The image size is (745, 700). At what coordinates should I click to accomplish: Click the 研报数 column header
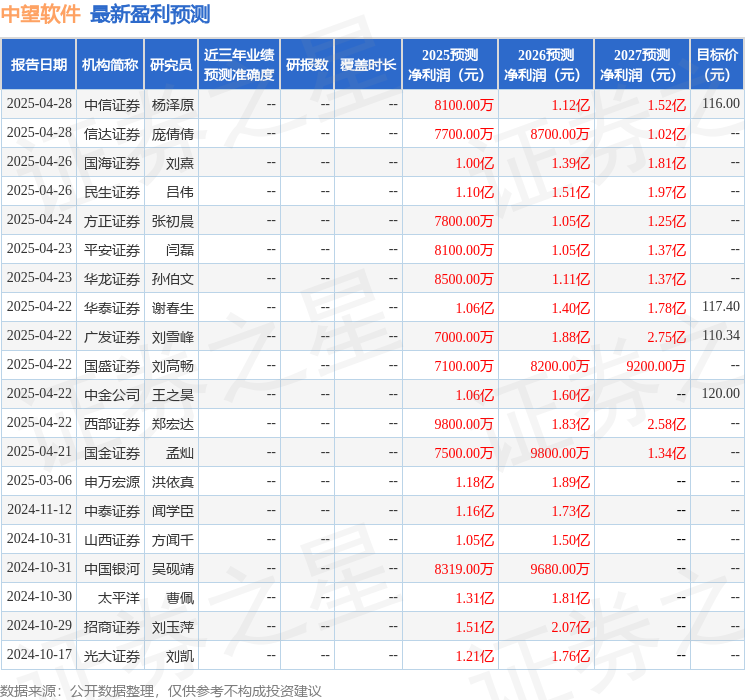(307, 64)
